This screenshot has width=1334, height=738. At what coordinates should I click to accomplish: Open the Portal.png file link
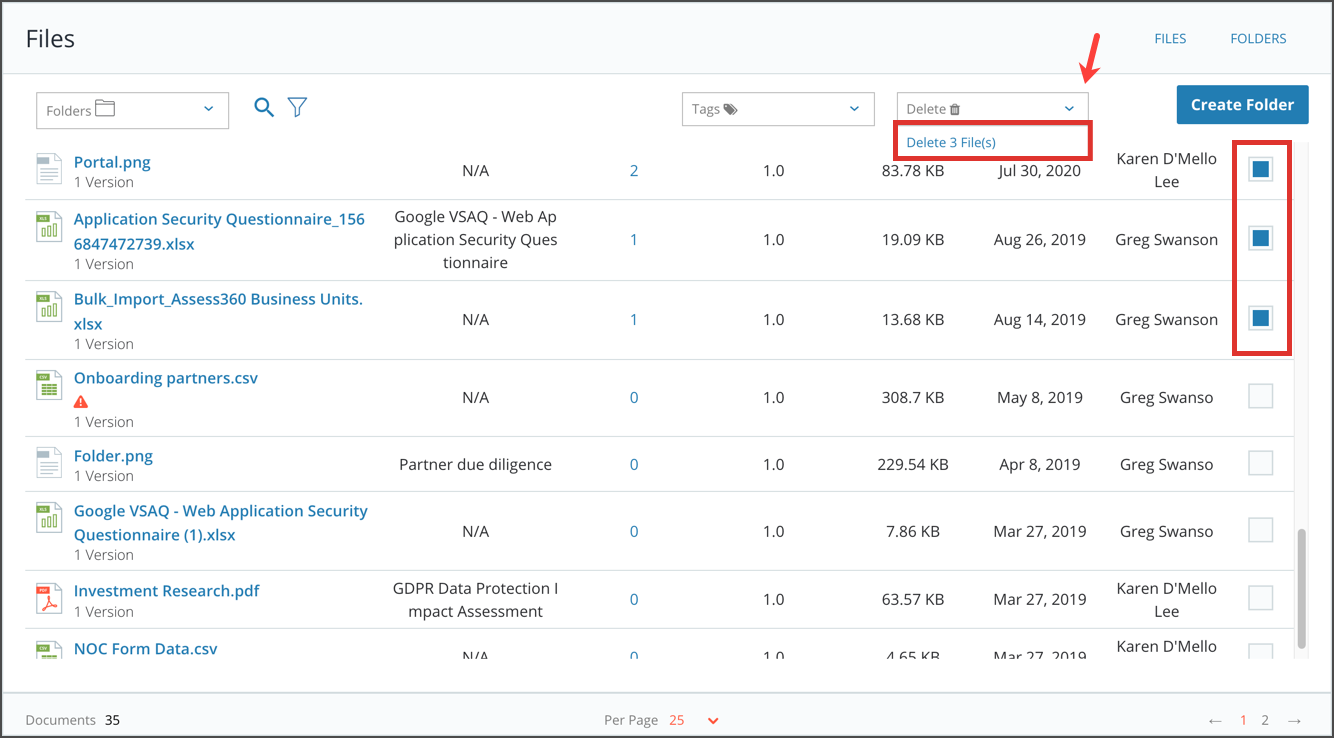tap(112, 162)
